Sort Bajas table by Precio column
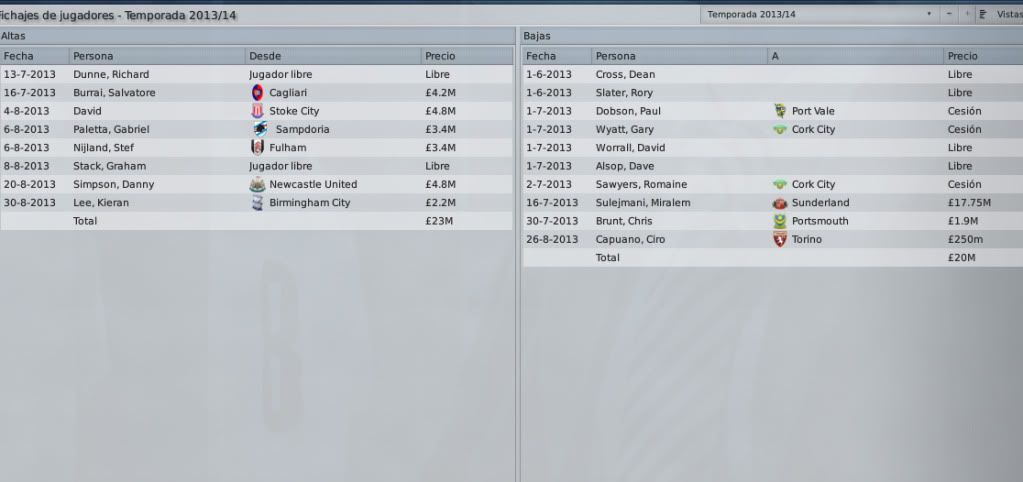1023x482 pixels. pos(983,56)
